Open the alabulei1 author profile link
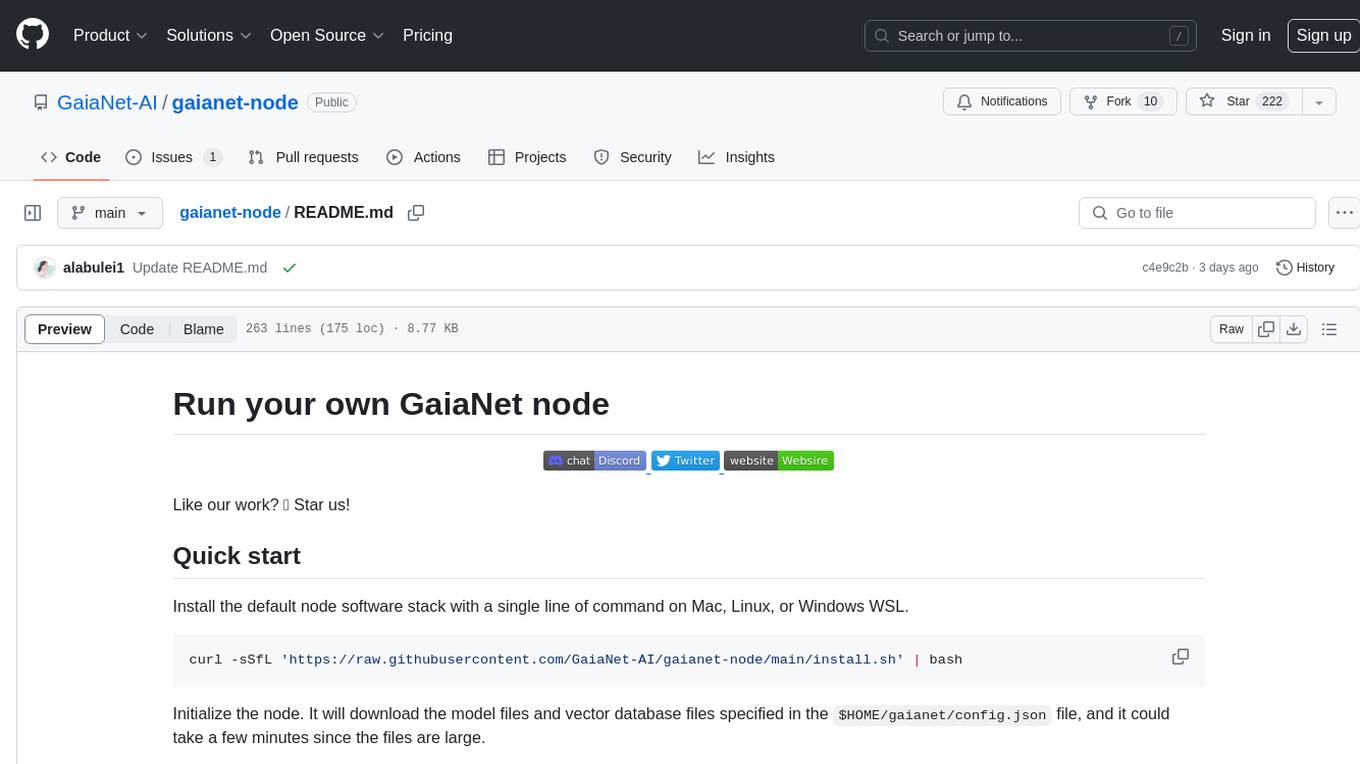Image resolution: width=1360 pixels, height=764 pixels. coord(94,268)
